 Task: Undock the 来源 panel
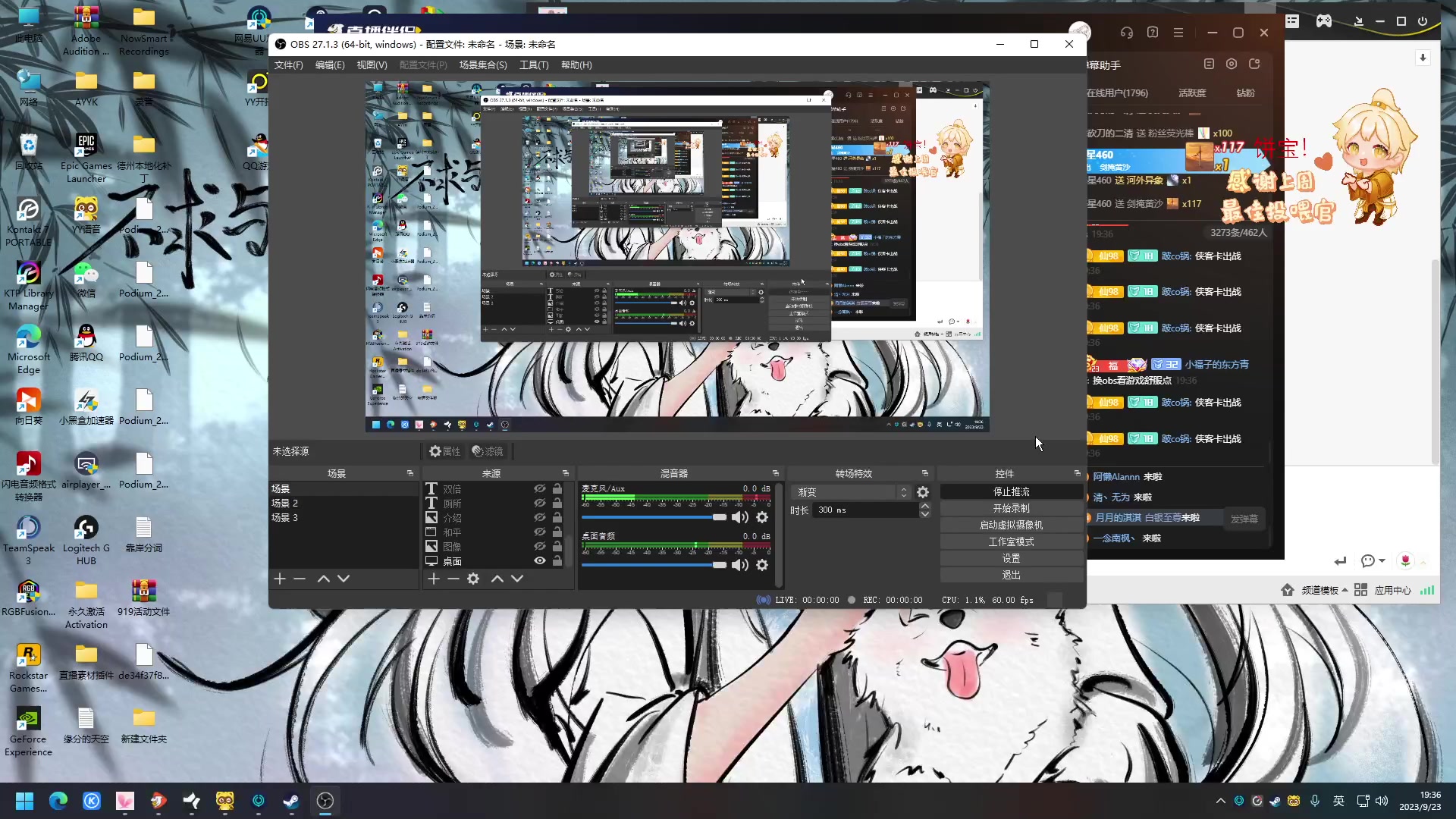566,473
